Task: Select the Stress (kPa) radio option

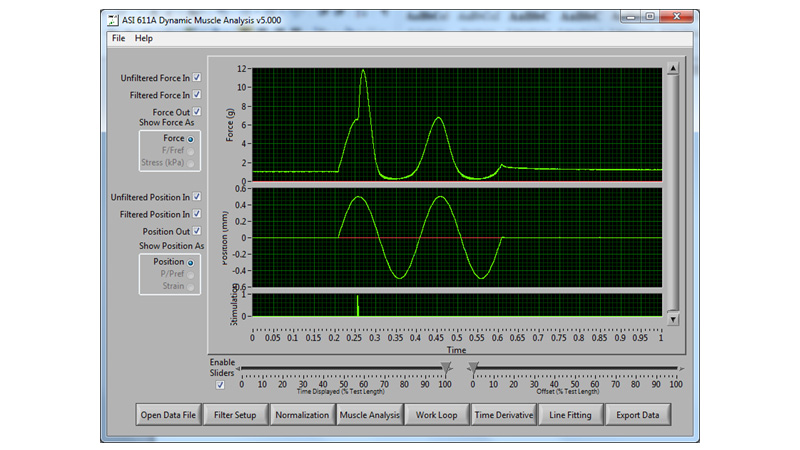Action: coord(190,163)
